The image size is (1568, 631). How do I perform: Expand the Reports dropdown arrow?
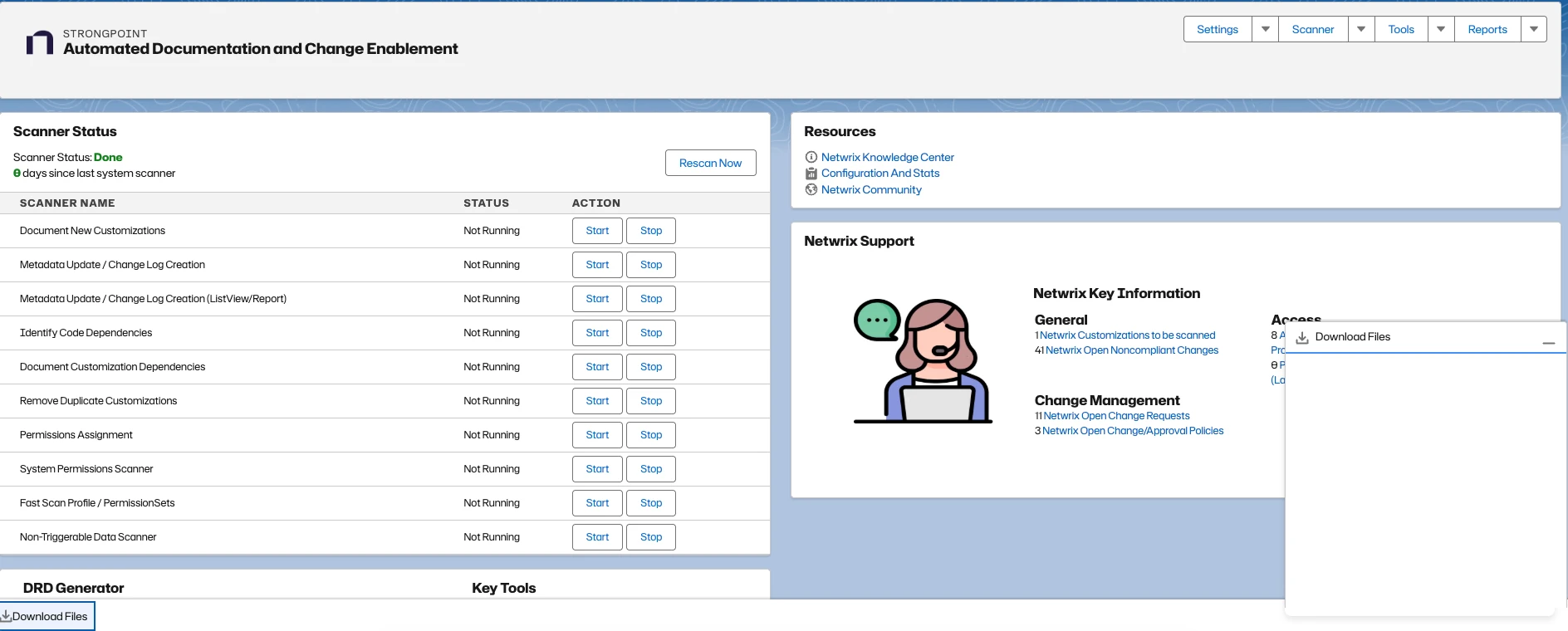coord(1534,29)
